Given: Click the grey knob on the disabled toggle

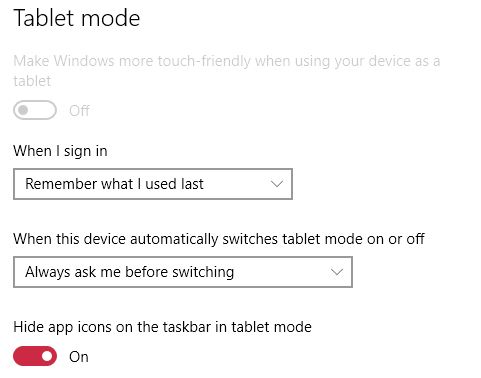Looking at the screenshot, I should [23, 110].
